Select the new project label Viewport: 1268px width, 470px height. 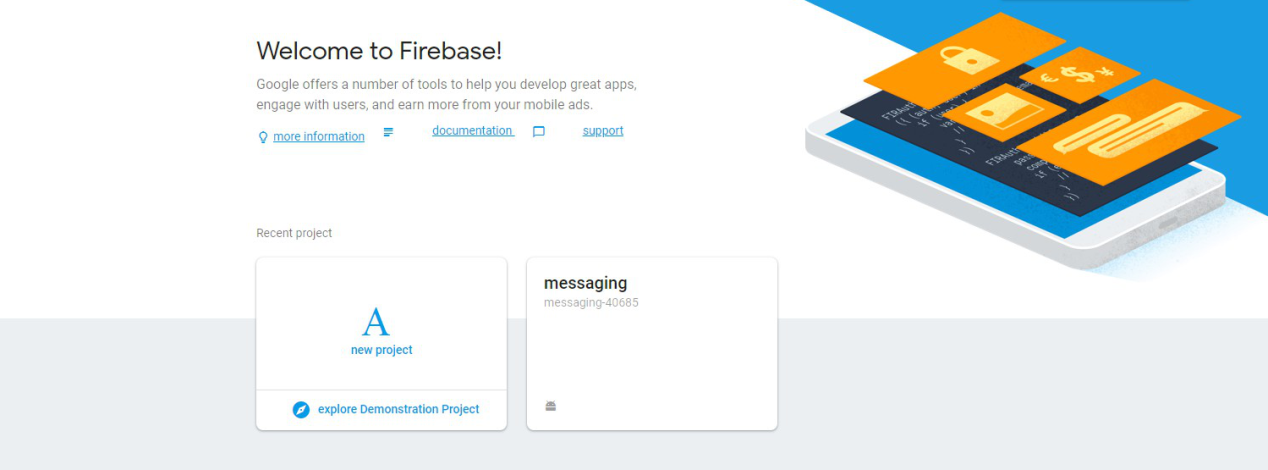point(381,350)
